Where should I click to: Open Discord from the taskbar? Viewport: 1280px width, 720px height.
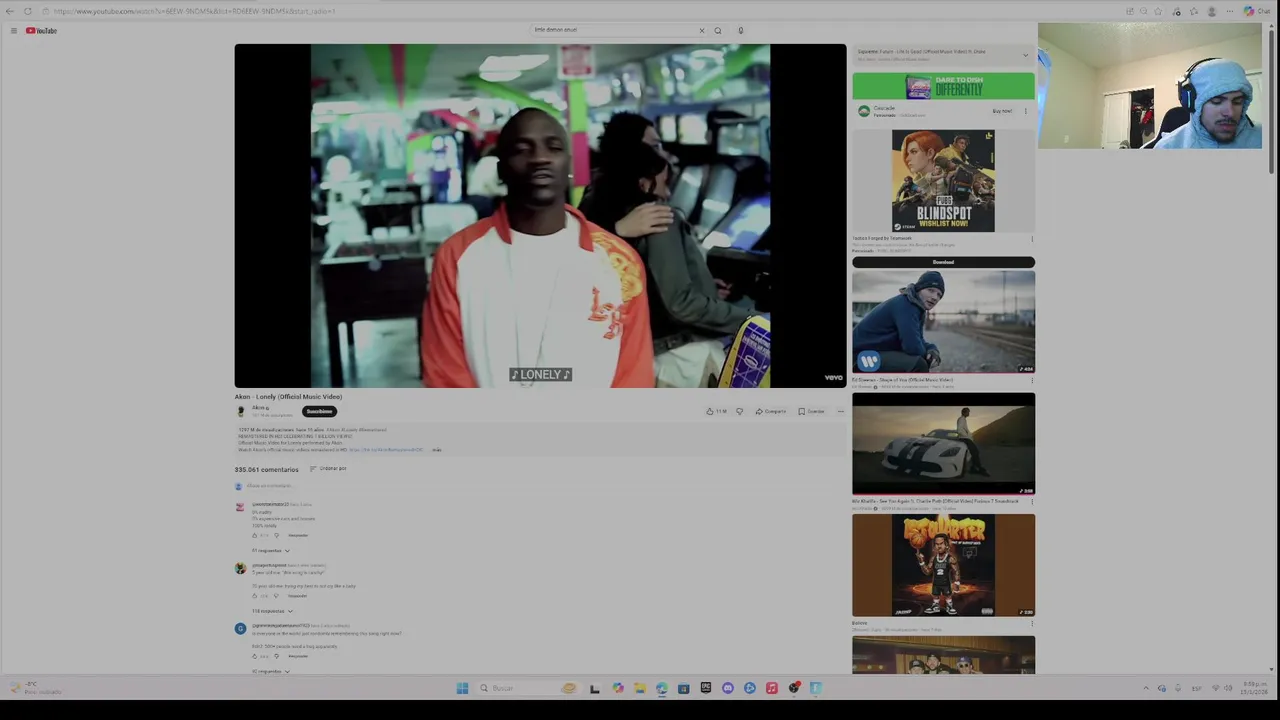pyautogui.click(x=727, y=688)
